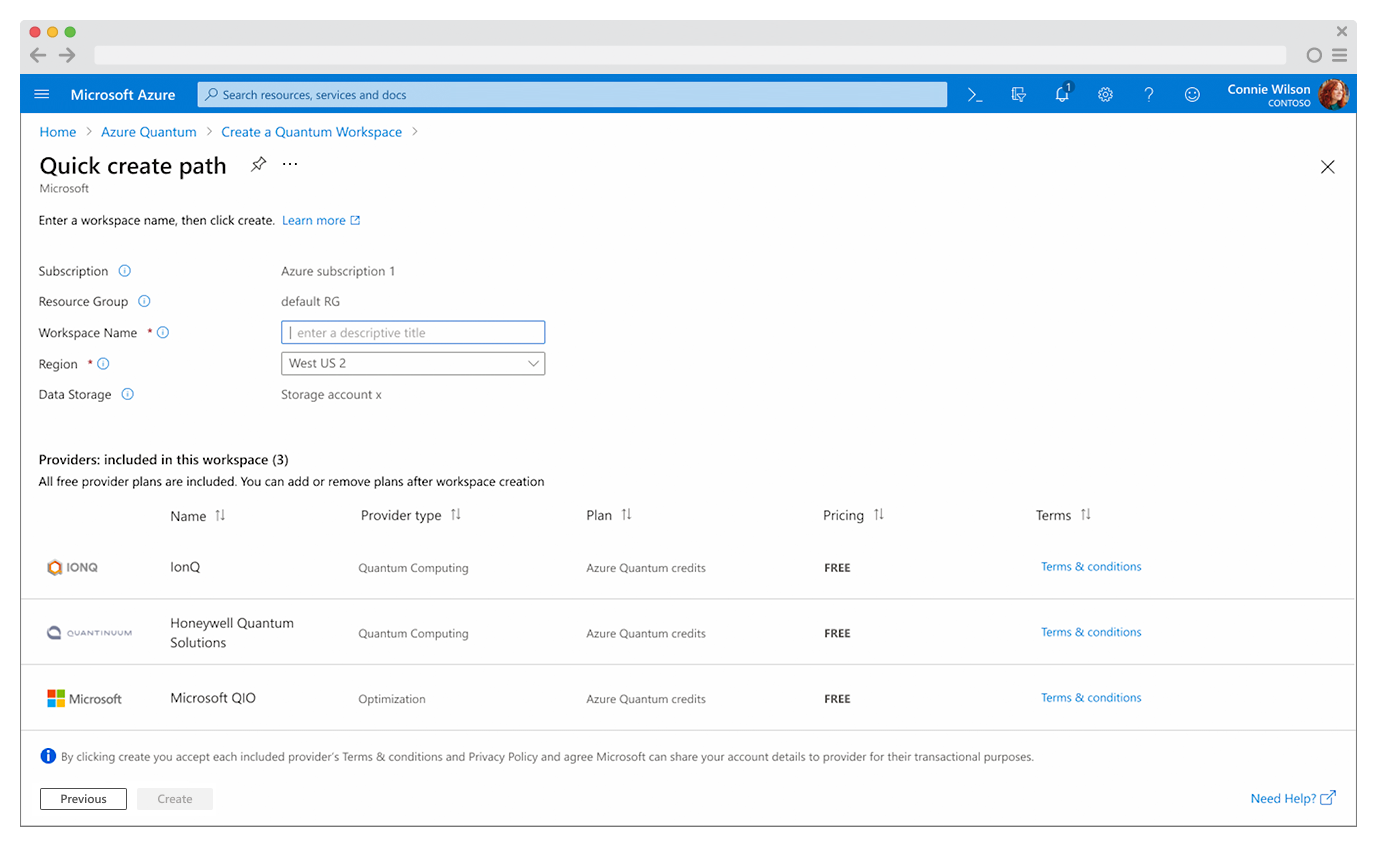Click the IonQ provider logo

[73, 568]
